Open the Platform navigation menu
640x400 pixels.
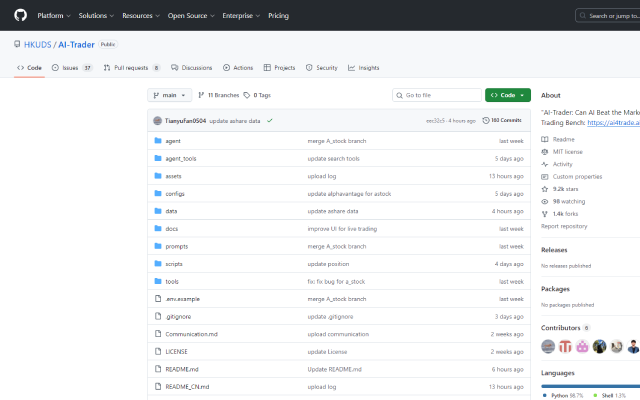pyautogui.click(x=54, y=16)
